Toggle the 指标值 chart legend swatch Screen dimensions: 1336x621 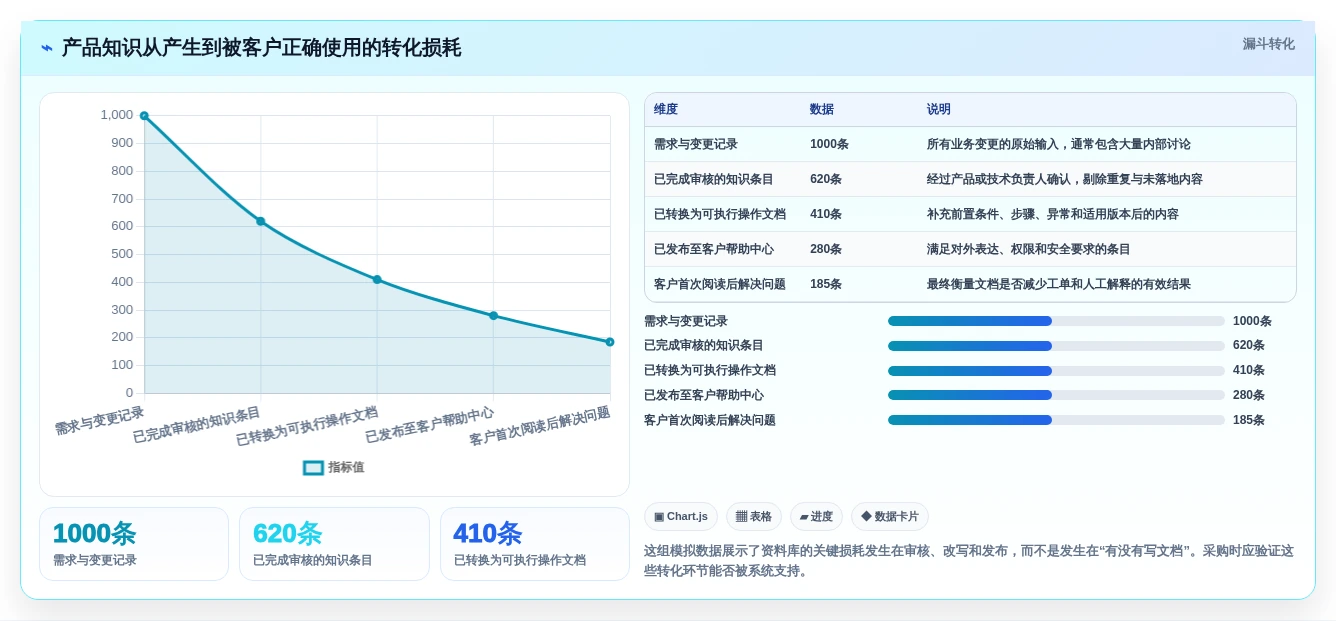click(313, 467)
